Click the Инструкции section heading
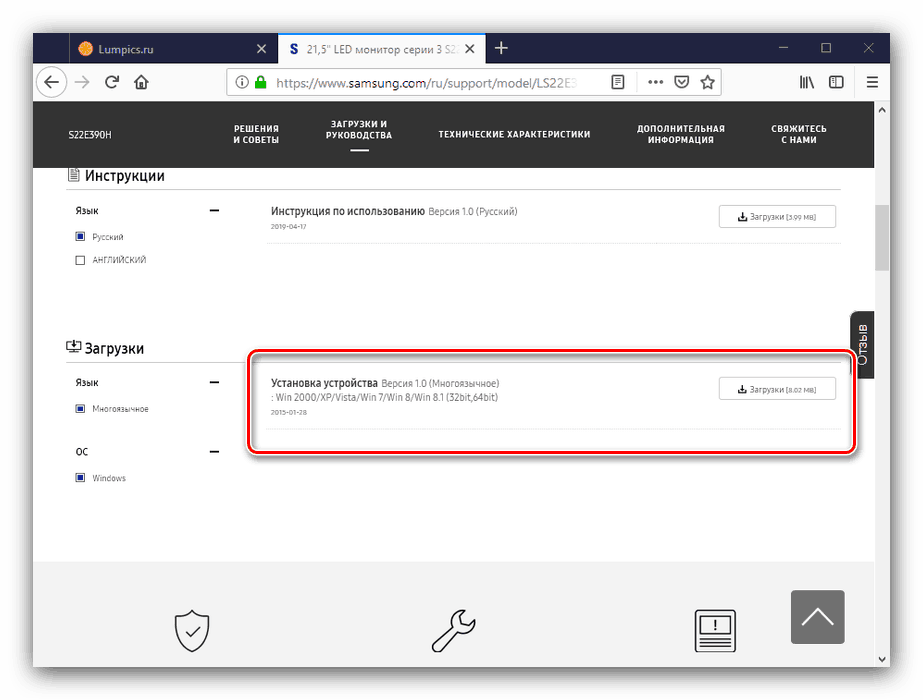The width and height of the screenshot is (923, 700). (124, 175)
